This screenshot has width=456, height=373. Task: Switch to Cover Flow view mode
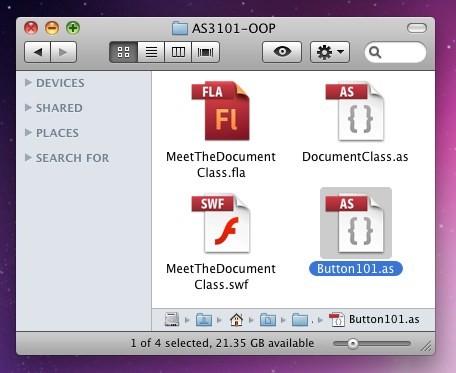pos(206,52)
